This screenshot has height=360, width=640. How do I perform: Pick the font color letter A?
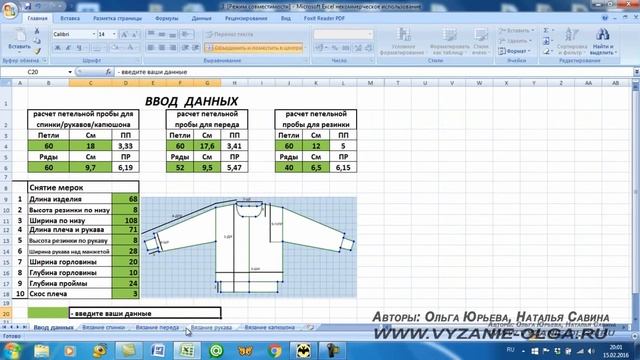[x=130, y=48]
